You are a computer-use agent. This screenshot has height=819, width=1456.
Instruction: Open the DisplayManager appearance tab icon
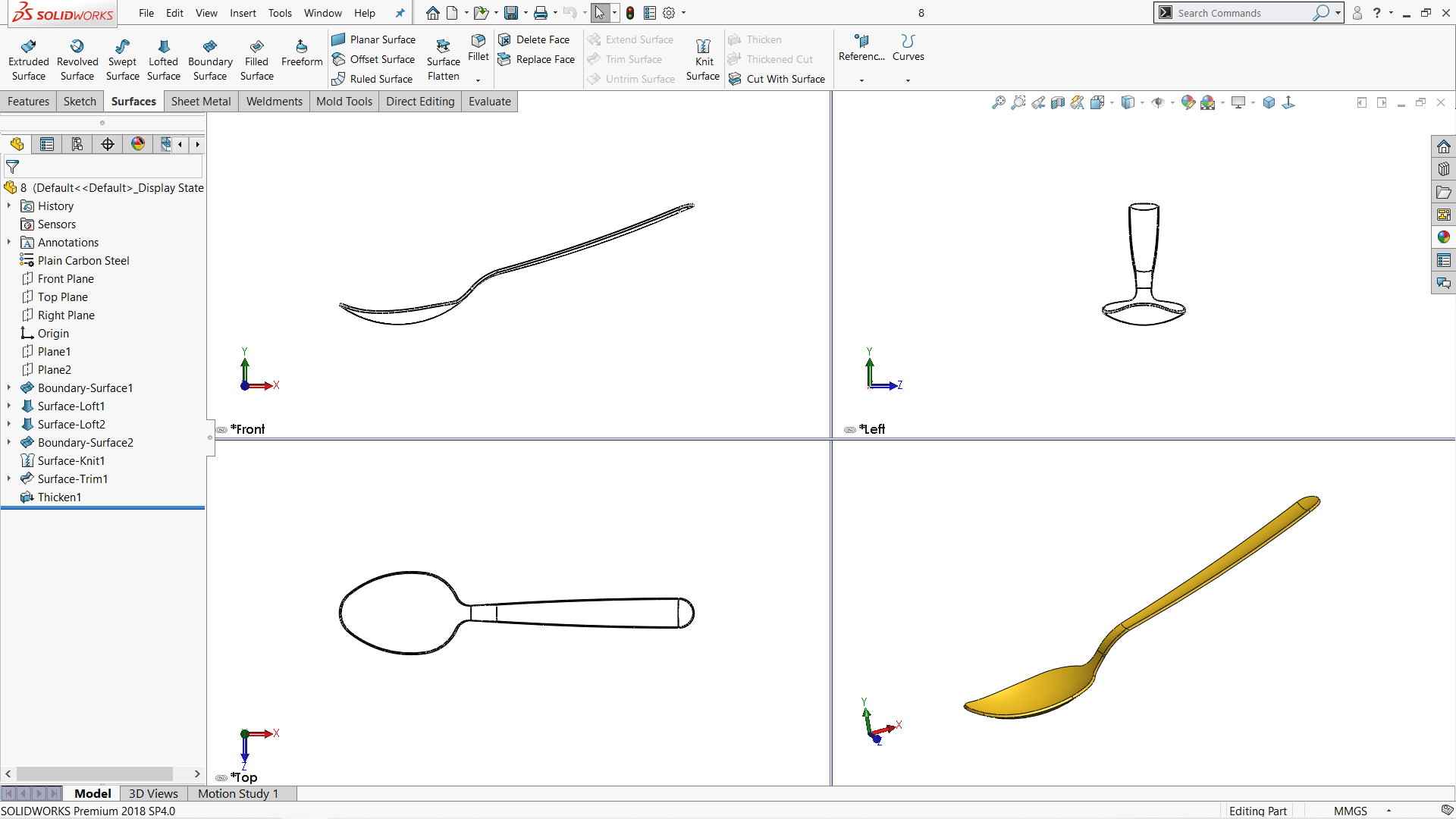click(137, 144)
